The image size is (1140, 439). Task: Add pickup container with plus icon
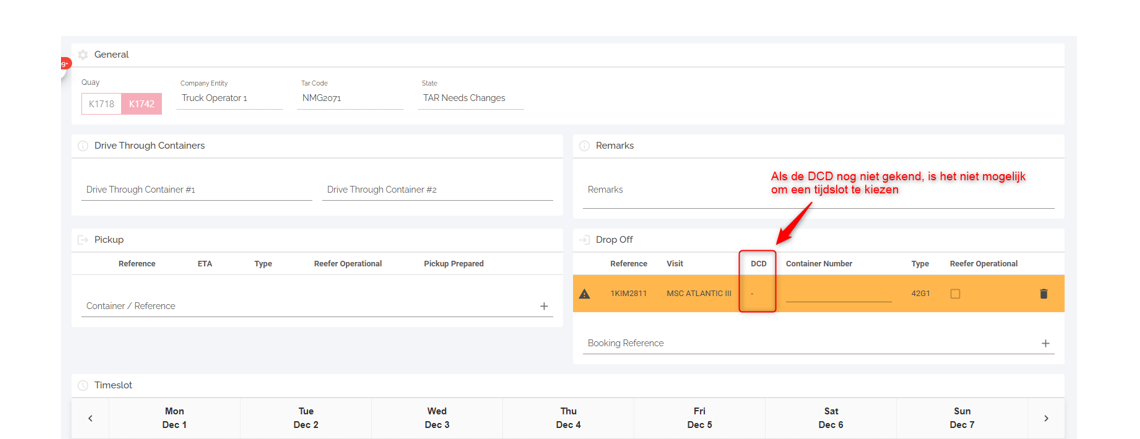[544, 306]
